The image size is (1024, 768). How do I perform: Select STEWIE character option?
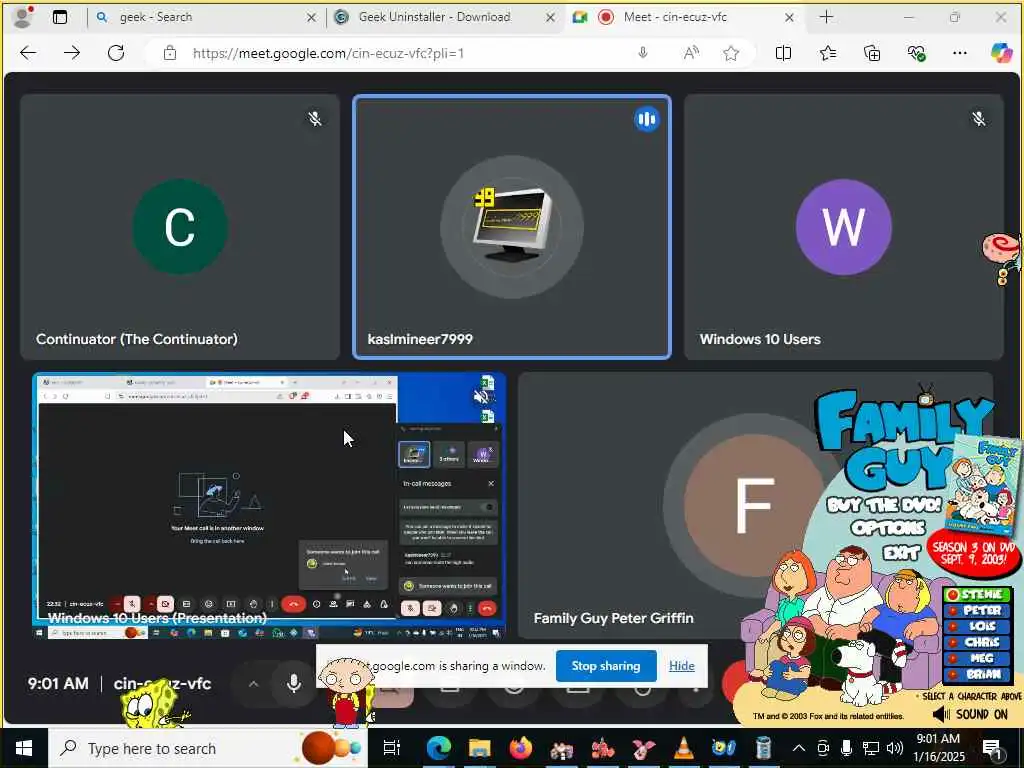977,594
